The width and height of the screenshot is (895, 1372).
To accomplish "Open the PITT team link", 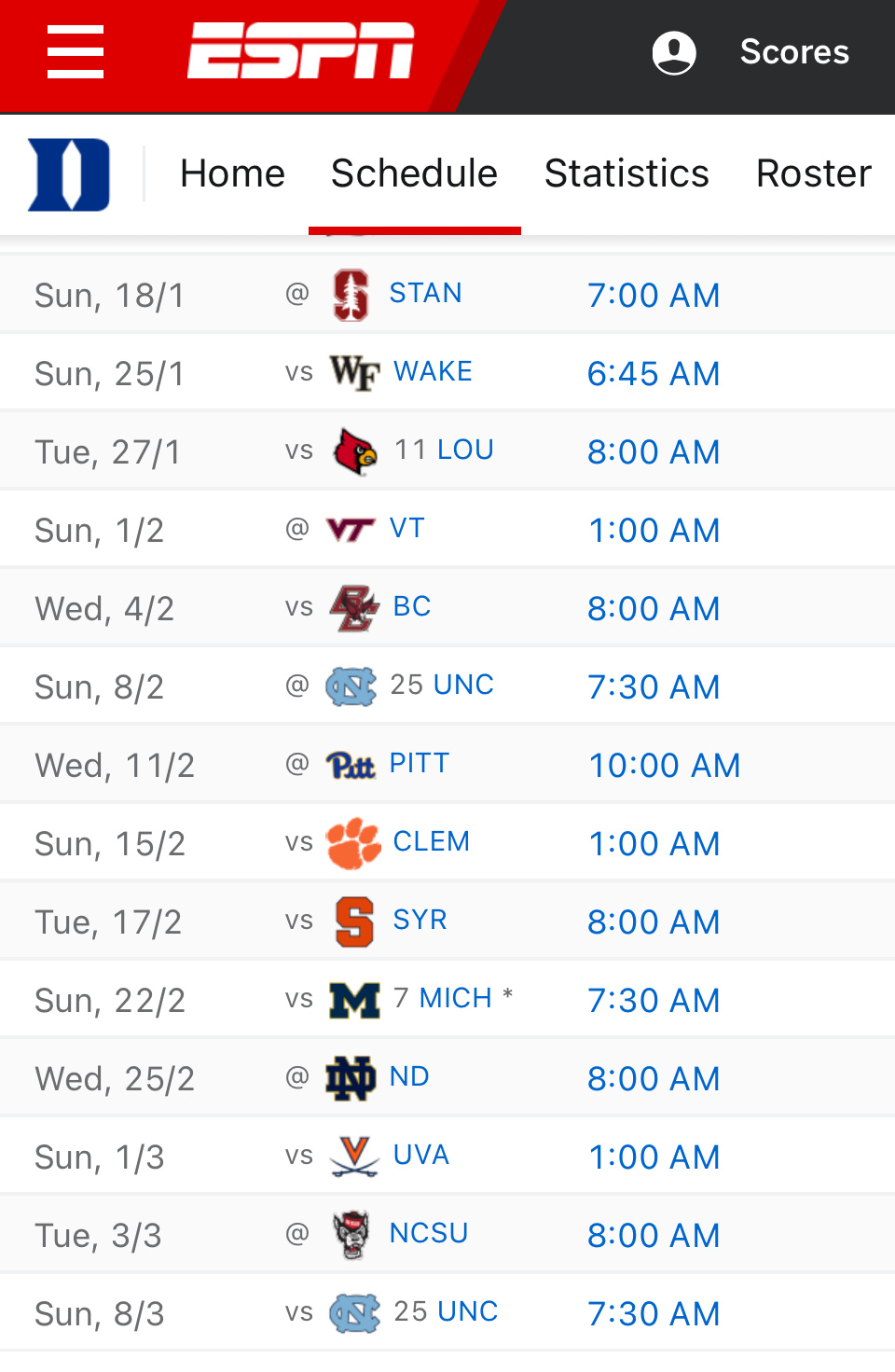I will [x=420, y=763].
